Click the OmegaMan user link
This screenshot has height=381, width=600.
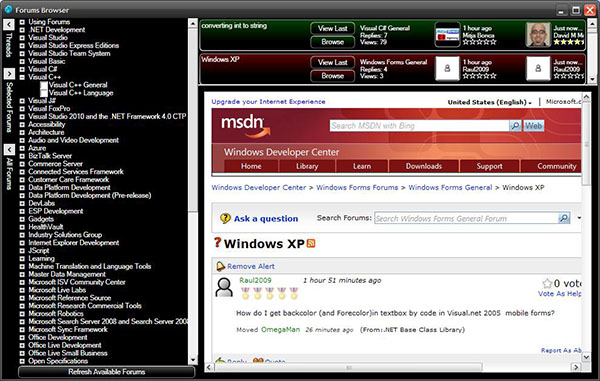point(280,330)
